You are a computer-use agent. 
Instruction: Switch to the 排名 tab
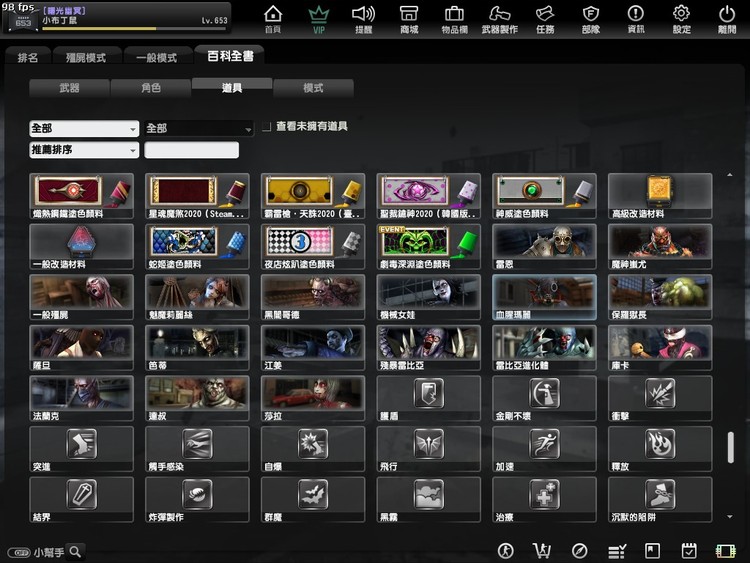(28, 57)
